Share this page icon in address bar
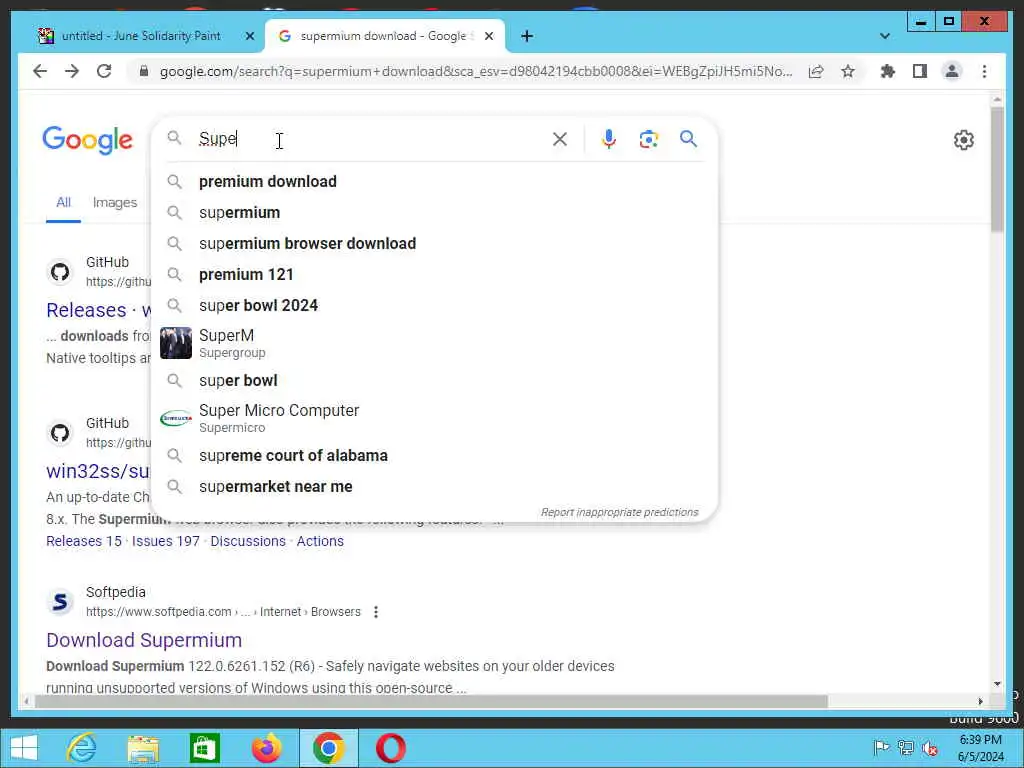Image resolution: width=1024 pixels, height=768 pixels. coord(816,71)
